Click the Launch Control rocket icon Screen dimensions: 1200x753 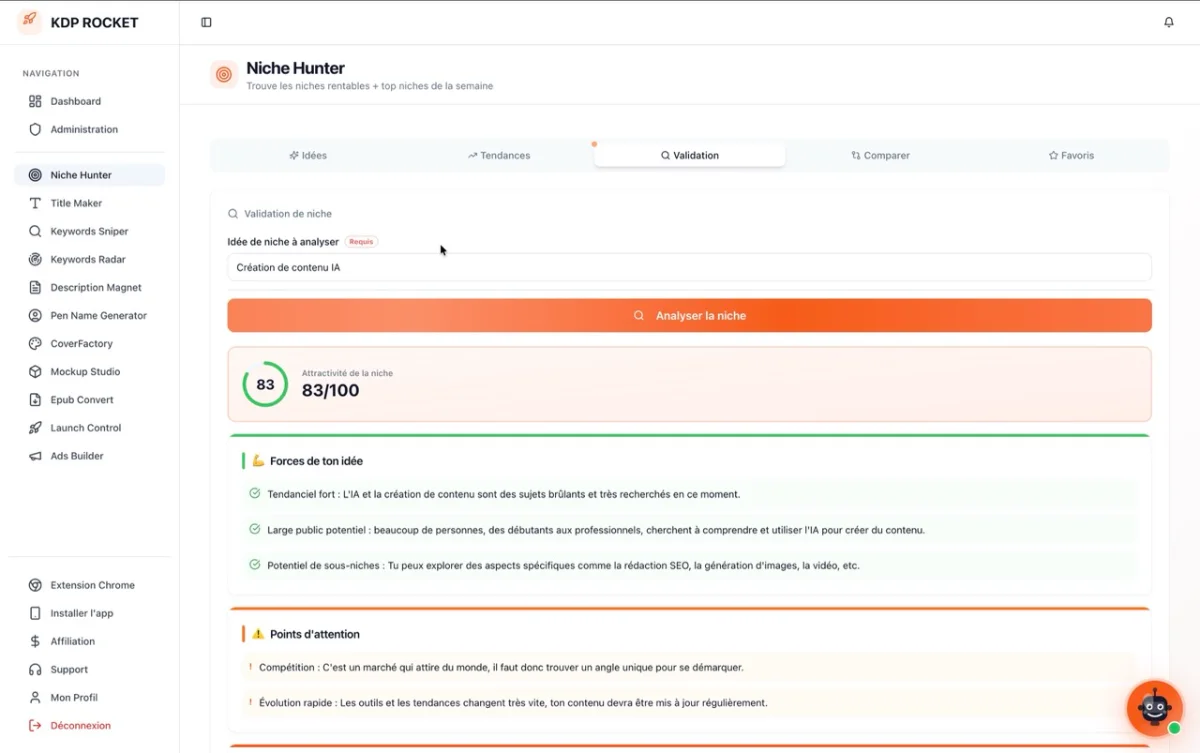[x=35, y=427]
